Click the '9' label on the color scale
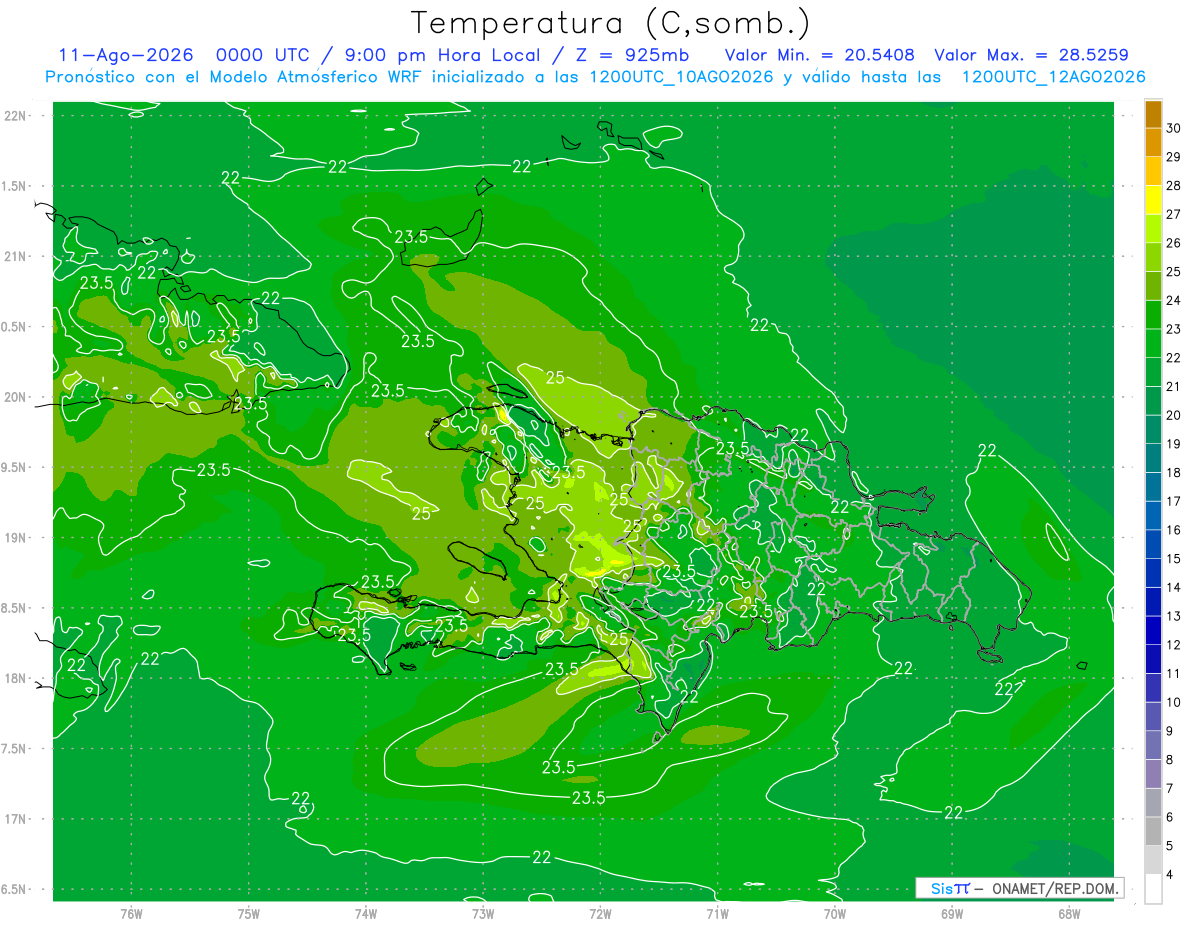1200x927 pixels. point(1170,731)
